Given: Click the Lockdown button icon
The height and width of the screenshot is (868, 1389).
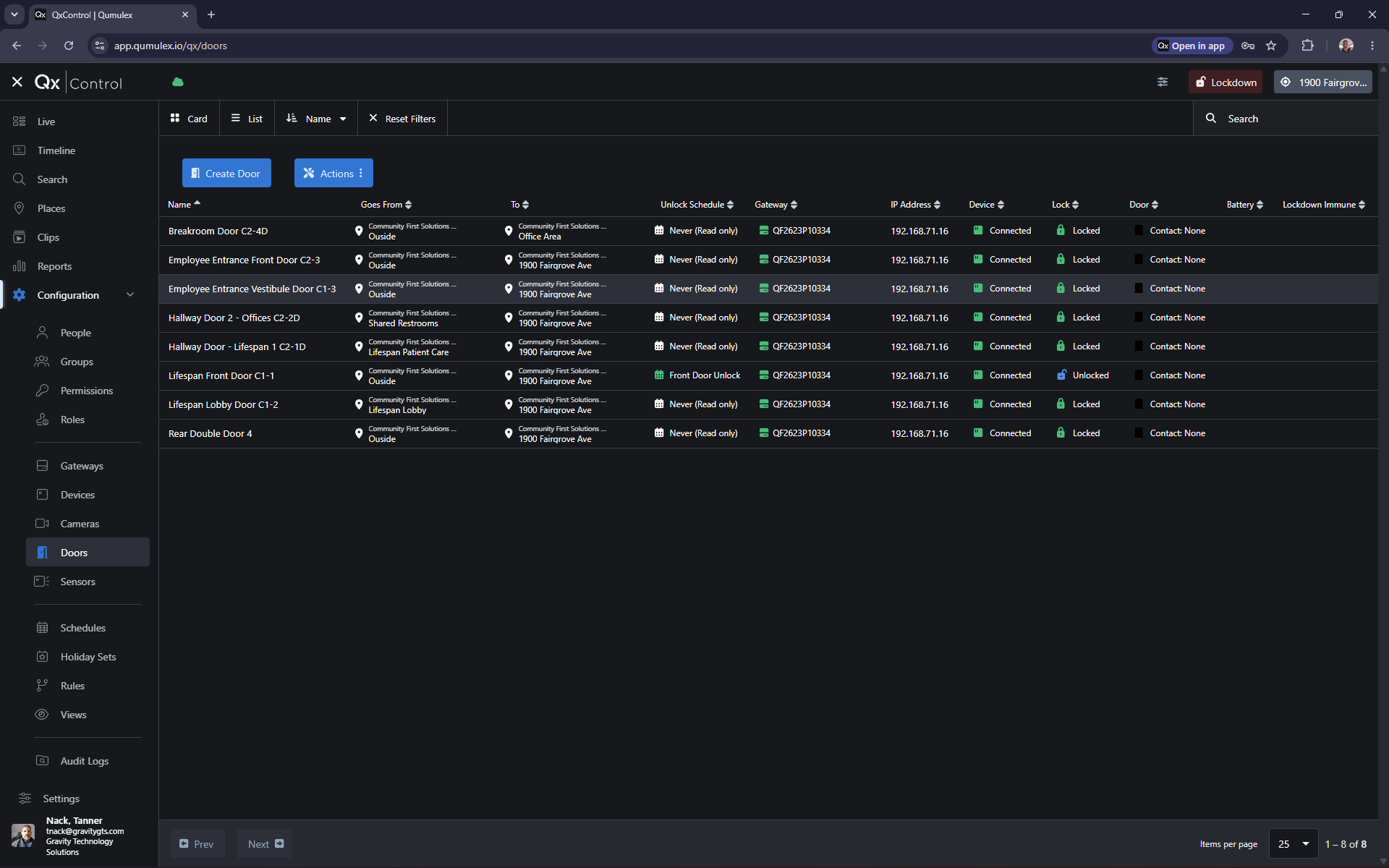Looking at the screenshot, I should click(1200, 82).
